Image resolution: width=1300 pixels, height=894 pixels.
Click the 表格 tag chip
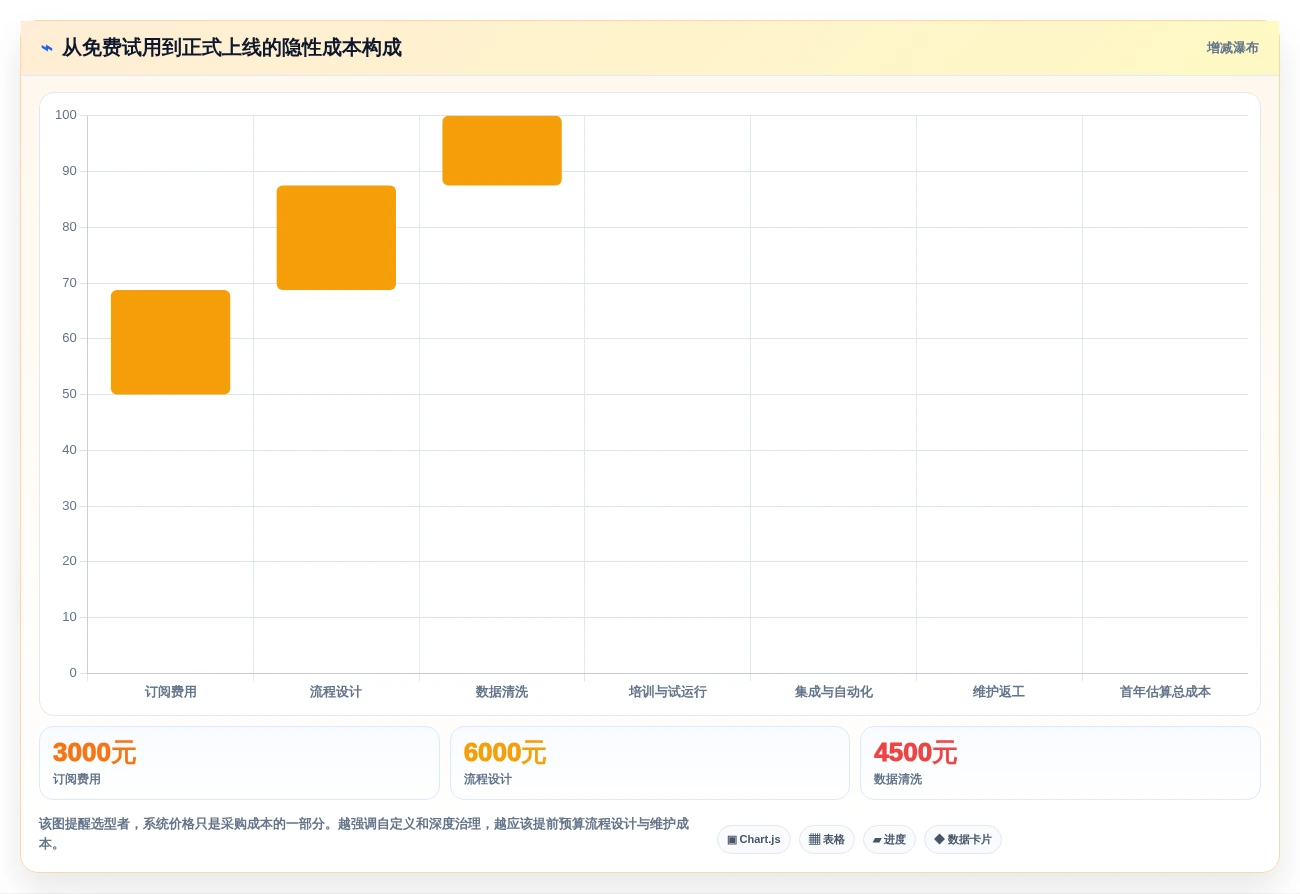coord(827,840)
